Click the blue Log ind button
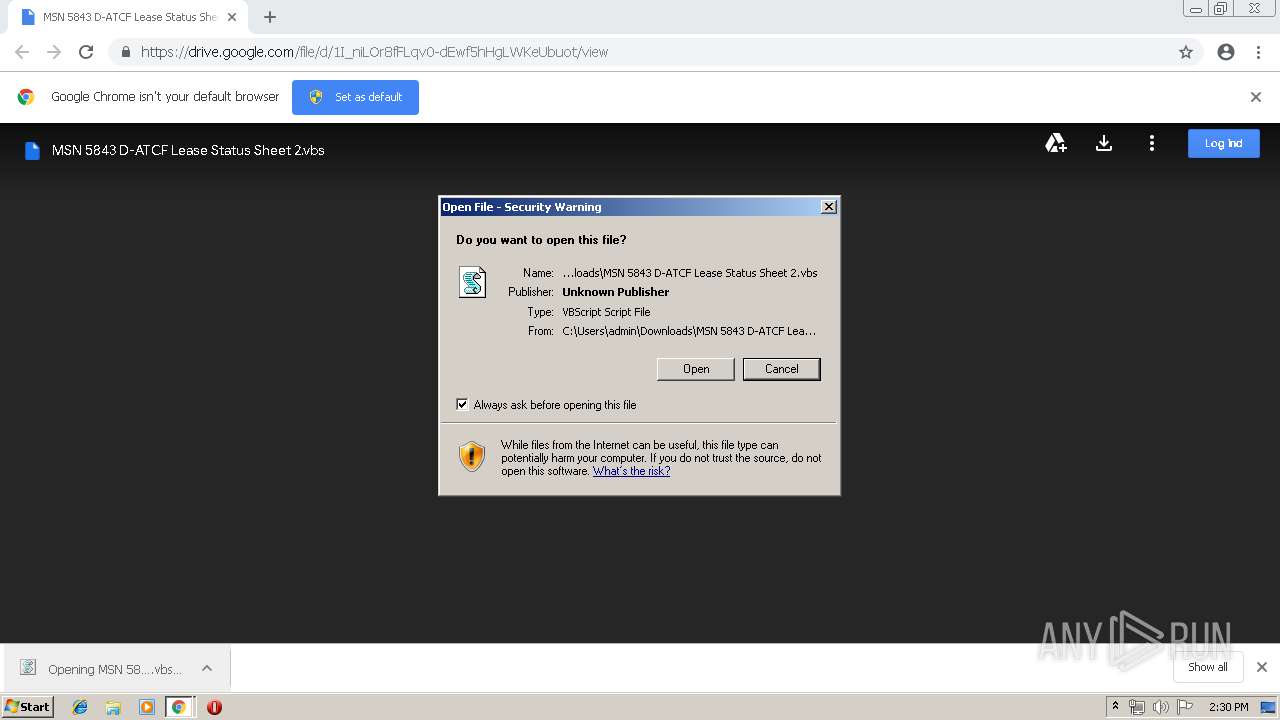Viewport: 1280px width, 720px height. (1223, 143)
